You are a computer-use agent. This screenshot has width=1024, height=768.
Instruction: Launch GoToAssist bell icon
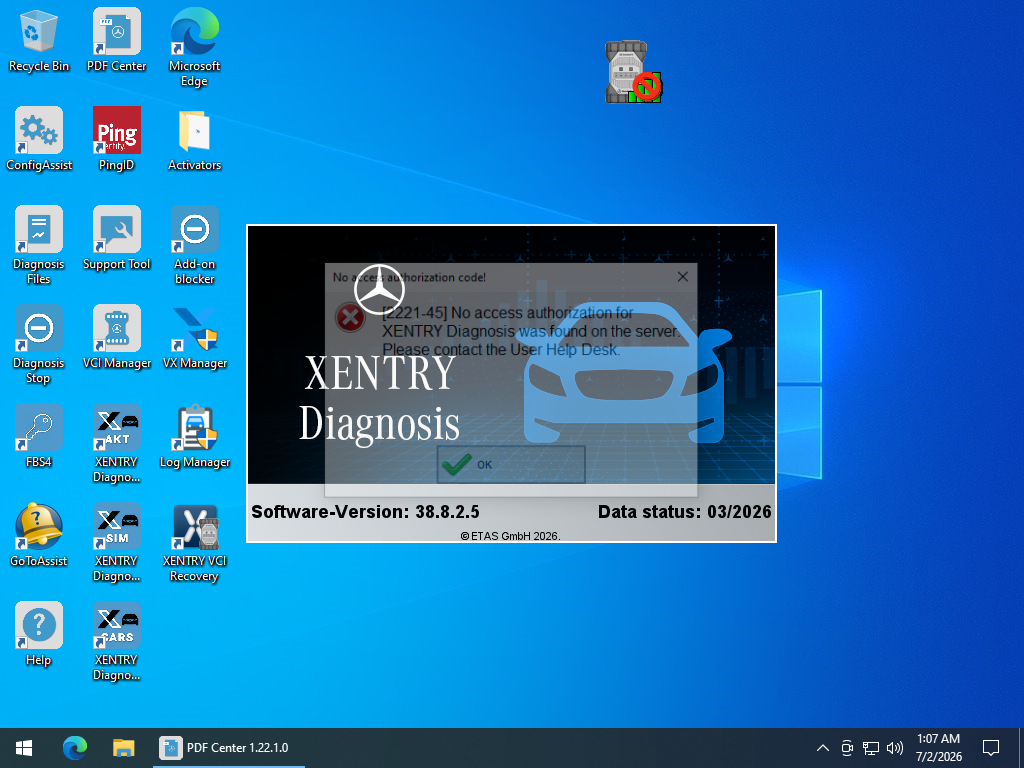point(39,536)
